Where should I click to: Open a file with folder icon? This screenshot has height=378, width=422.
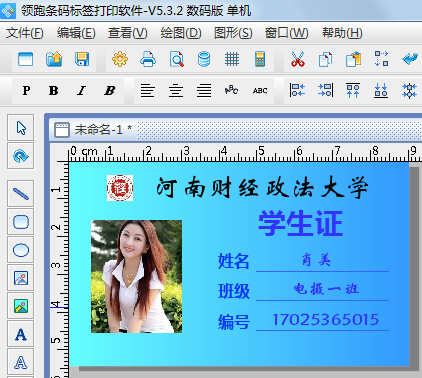[x=54, y=59]
